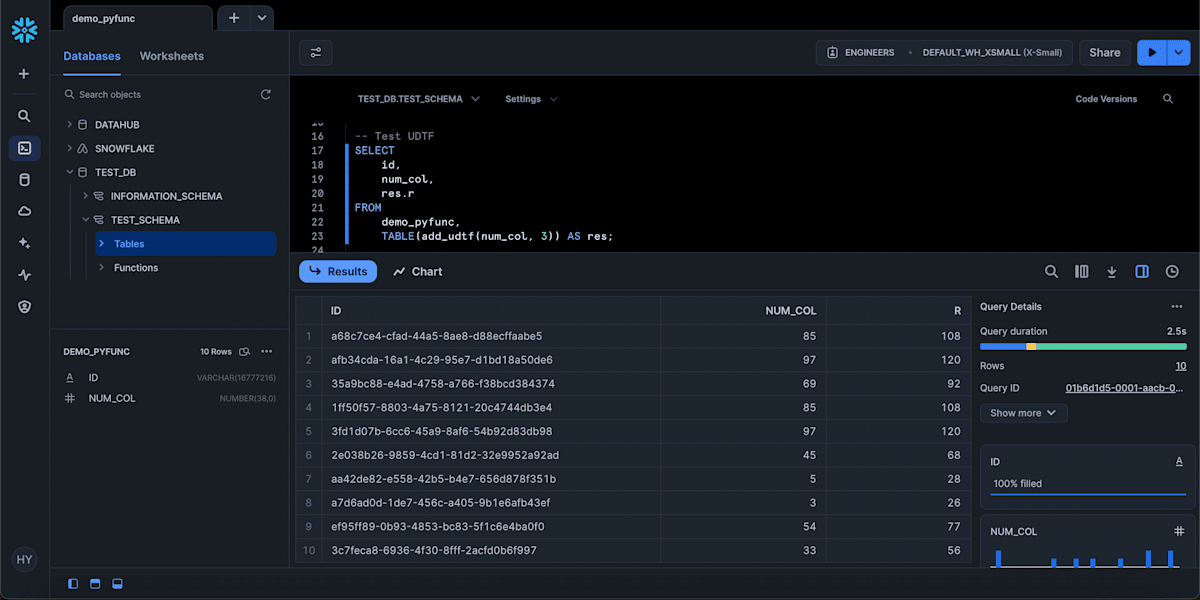1200x600 pixels.
Task: Open the query history clock icon
Action: [1172, 271]
